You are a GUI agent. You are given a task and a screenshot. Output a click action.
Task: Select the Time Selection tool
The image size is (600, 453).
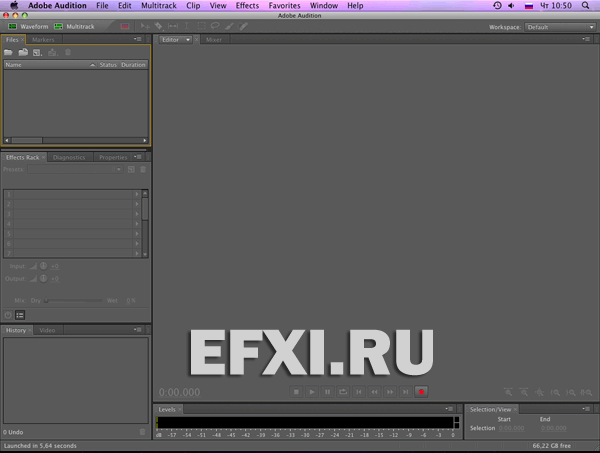coord(187,26)
